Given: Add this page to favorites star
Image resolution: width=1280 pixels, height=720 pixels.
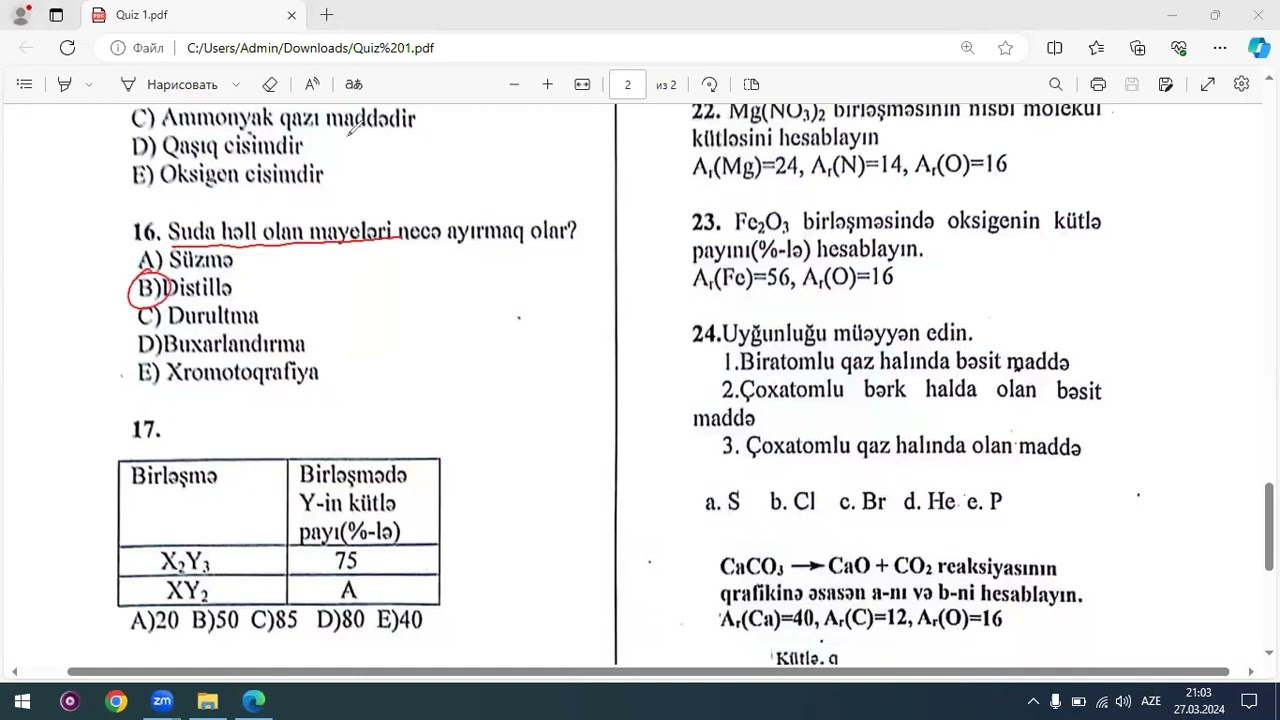Looking at the screenshot, I should pos(1005,47).
